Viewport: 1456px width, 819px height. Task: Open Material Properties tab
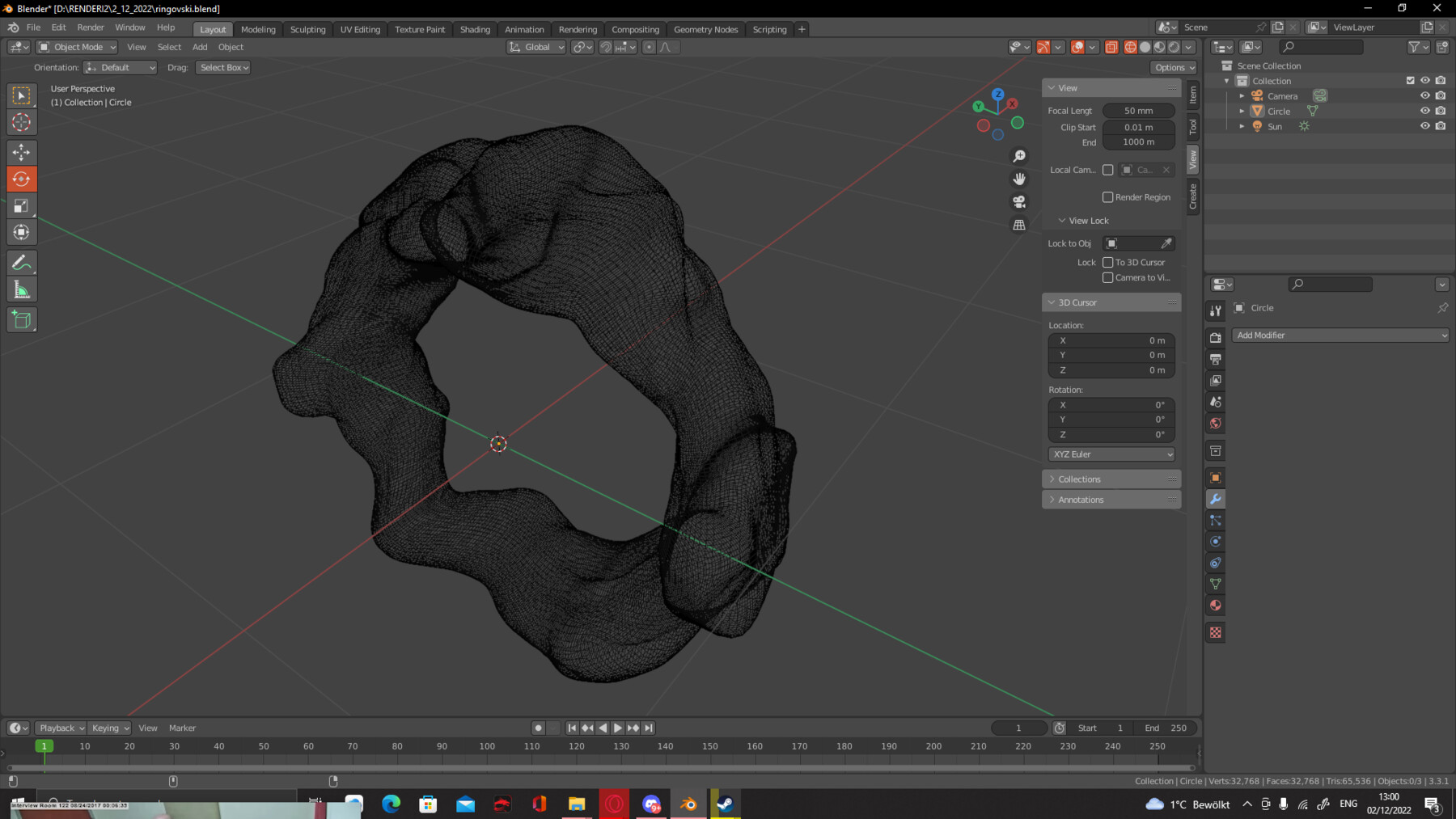[x=1216, y=605]
